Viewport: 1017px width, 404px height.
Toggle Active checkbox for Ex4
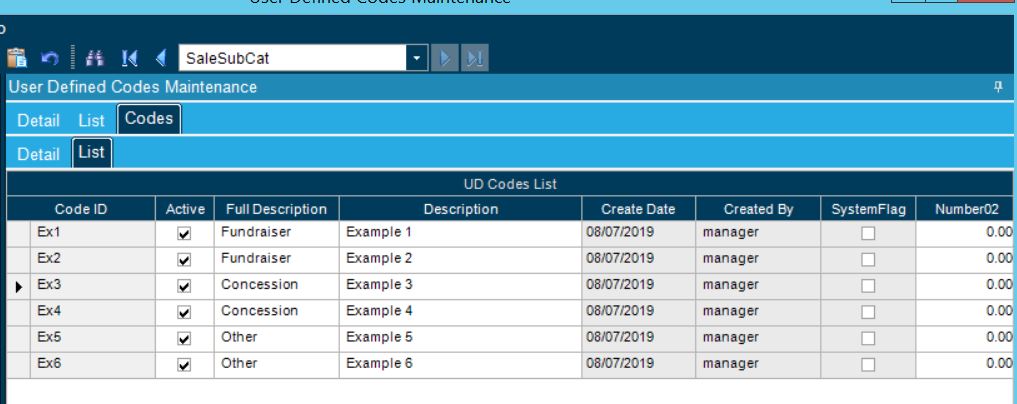coord(184,313)
